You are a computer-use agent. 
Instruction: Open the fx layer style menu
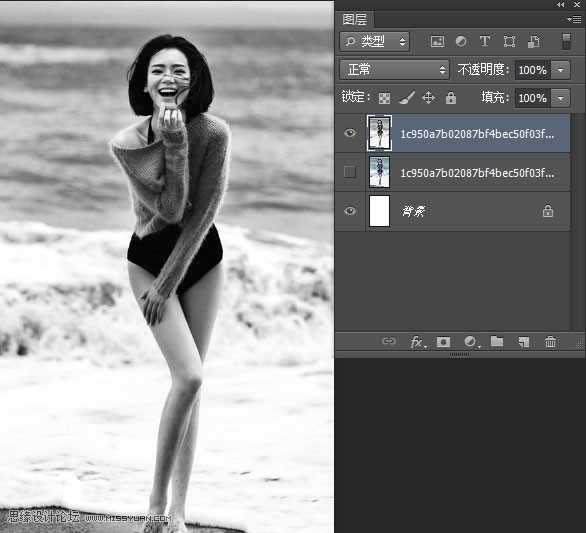[x=417, y=342]
